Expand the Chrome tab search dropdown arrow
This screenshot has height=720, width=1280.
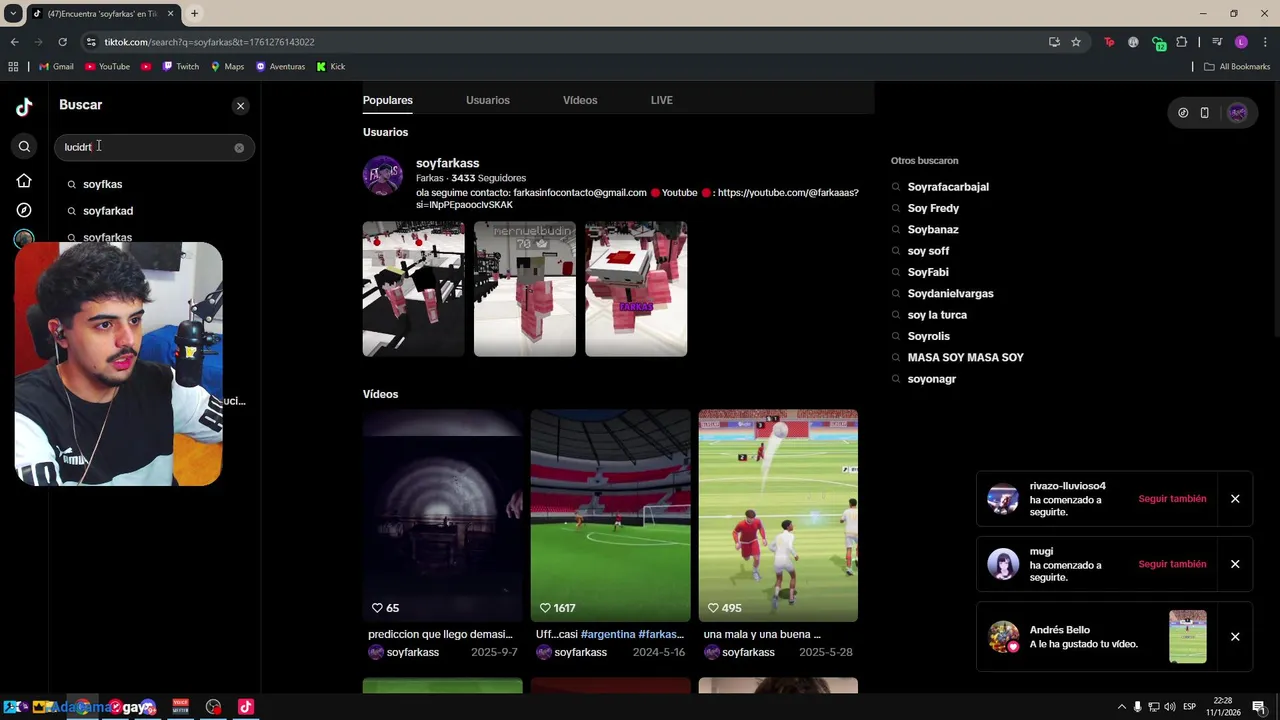coord(13,14)
